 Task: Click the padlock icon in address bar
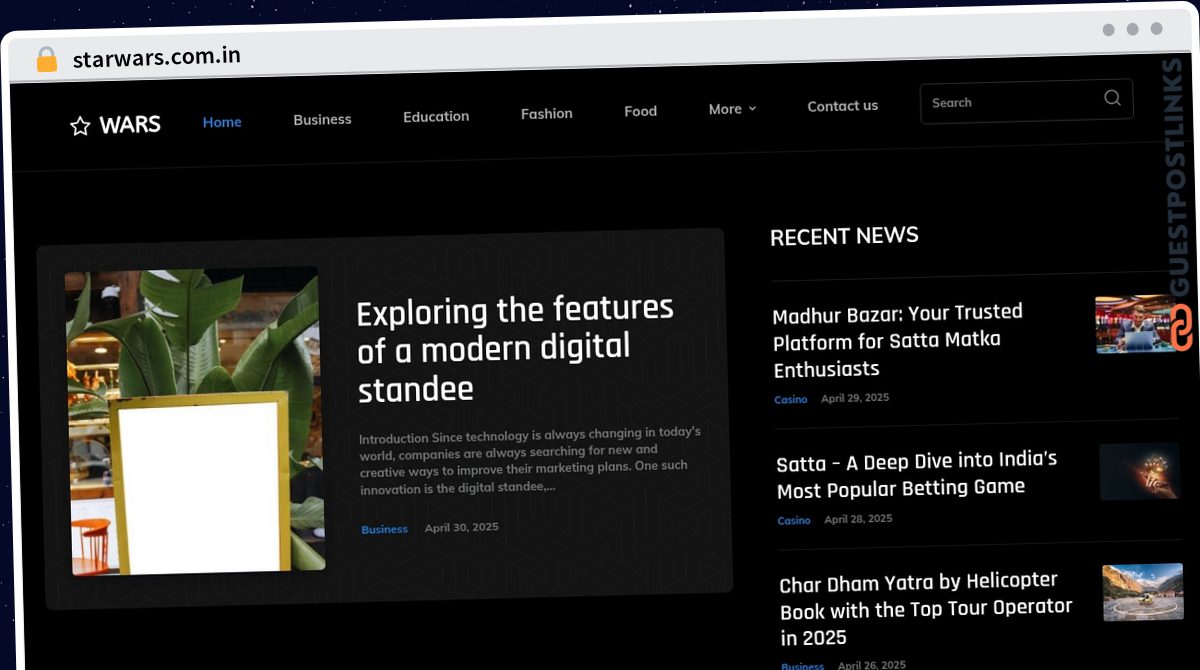pyautogui.click(x=47, y=59)
